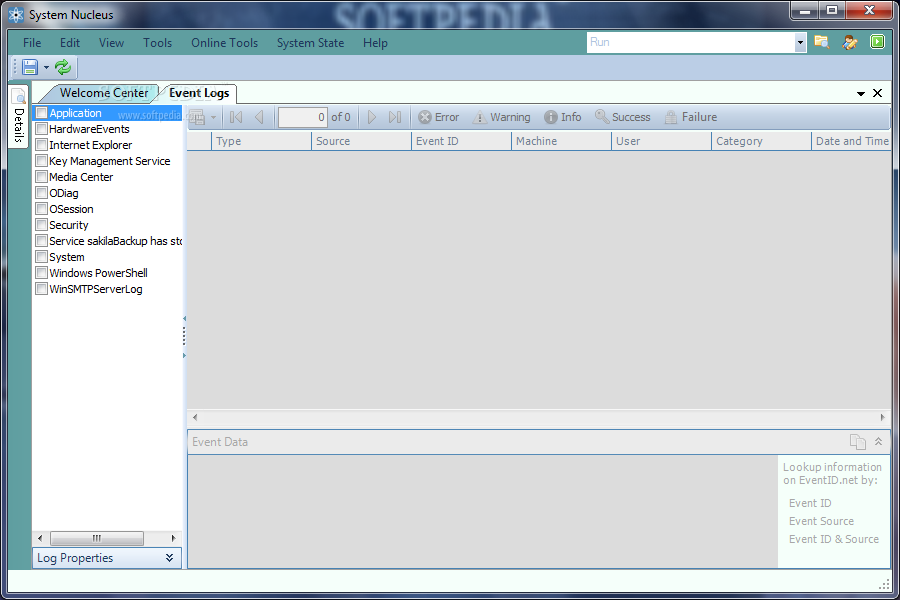Open the export icon dropdown arrow
Viewport: 900px width, 600px height.
(x=213, y=118)
